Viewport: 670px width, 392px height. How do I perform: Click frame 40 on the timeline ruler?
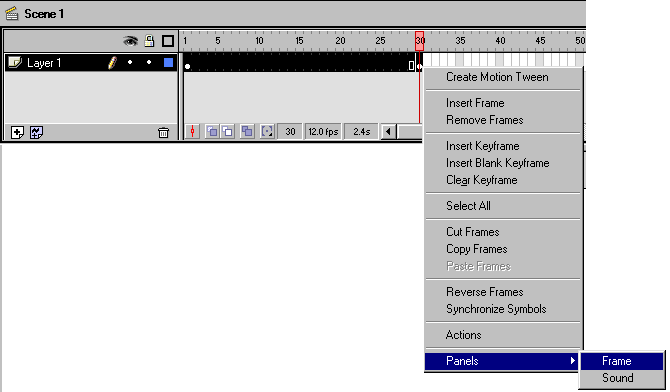tap(500, 41)
